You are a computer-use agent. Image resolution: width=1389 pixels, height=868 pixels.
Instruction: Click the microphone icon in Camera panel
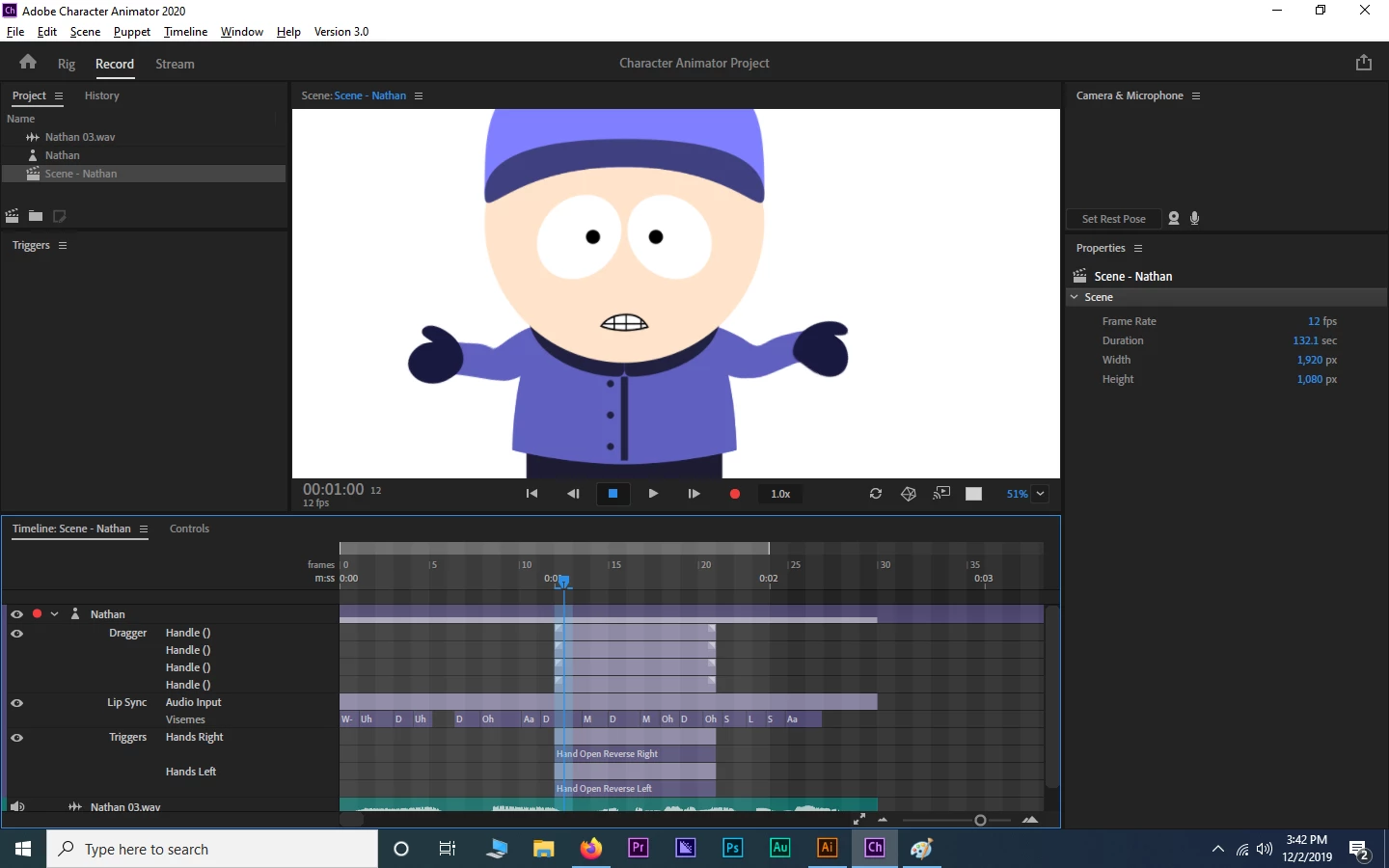point(1195,219)
